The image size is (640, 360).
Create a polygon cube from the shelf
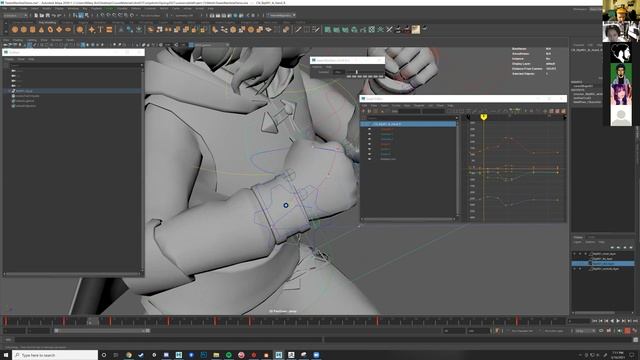tap(24, 29)
